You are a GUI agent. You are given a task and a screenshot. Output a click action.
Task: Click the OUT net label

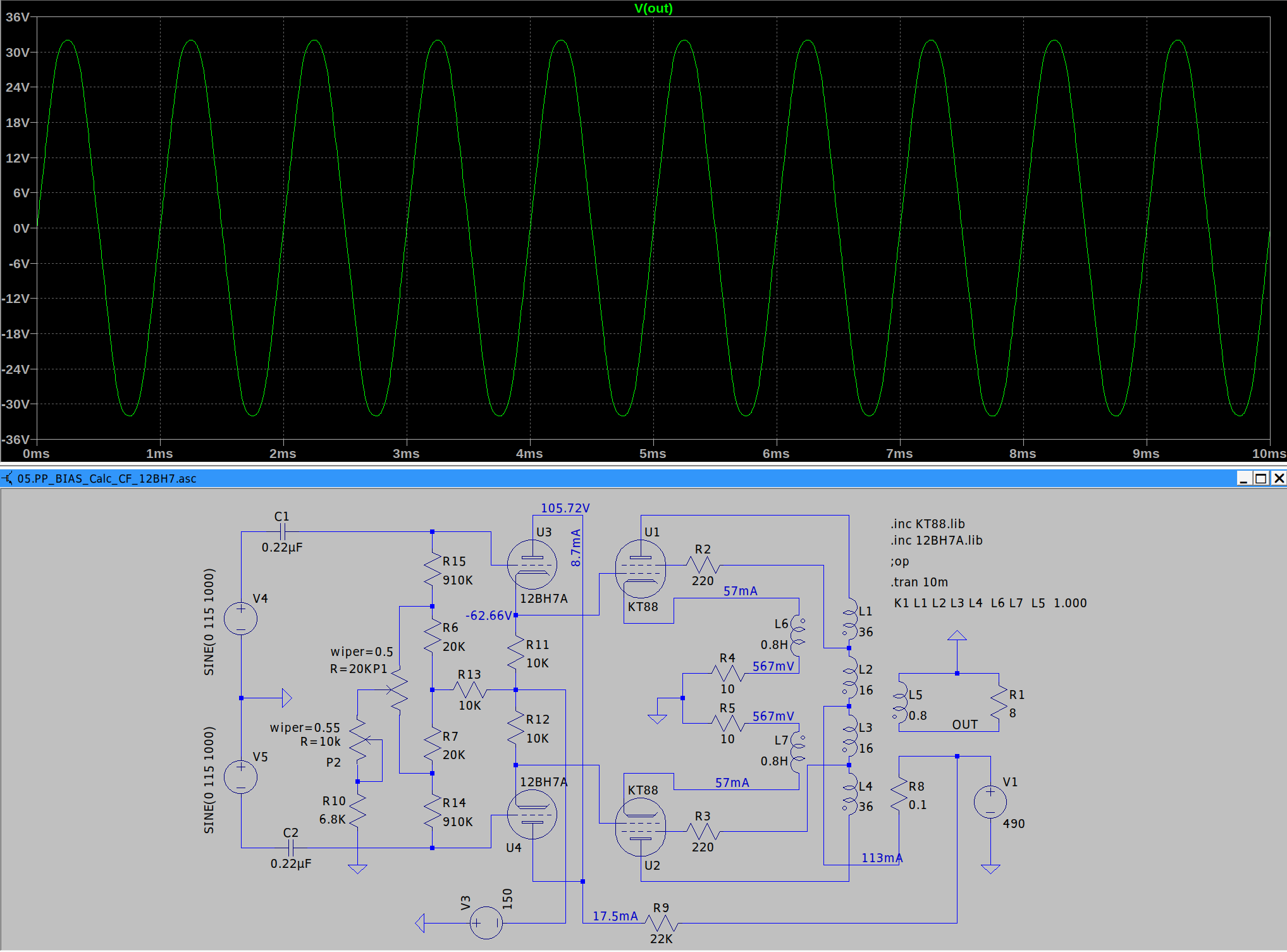965,724
